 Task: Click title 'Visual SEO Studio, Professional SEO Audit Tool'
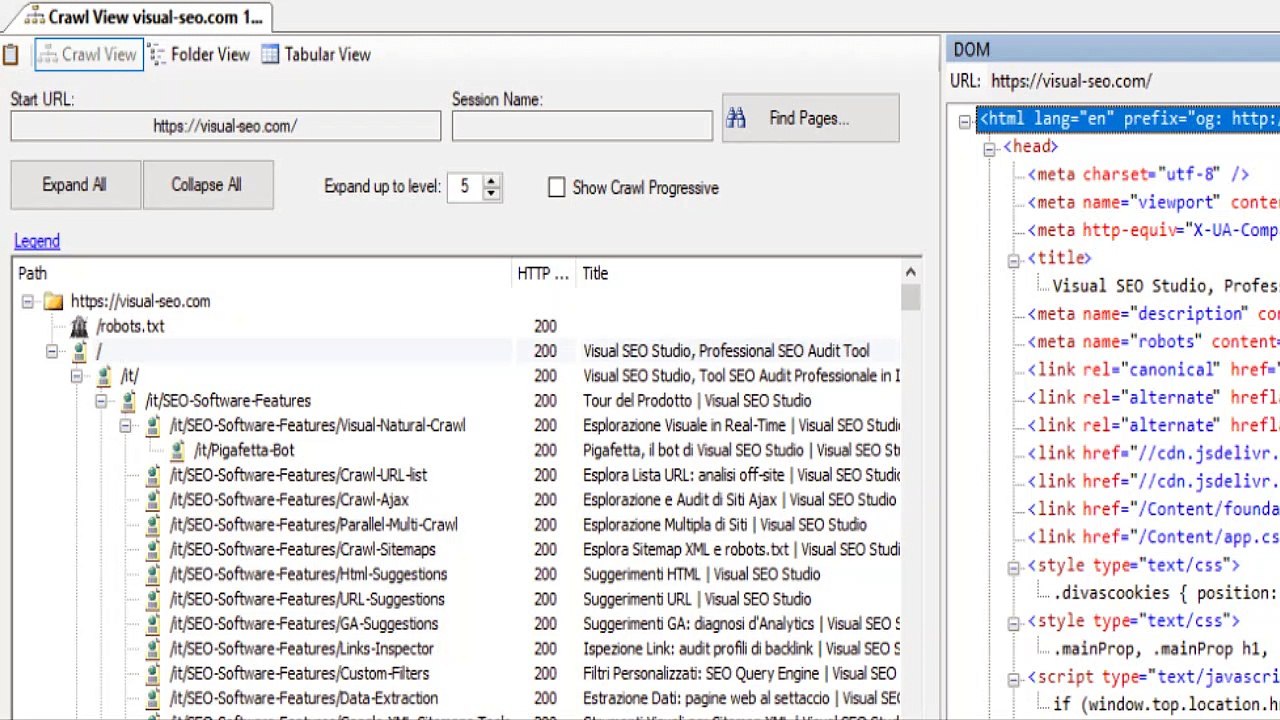(x=727, y=351)
